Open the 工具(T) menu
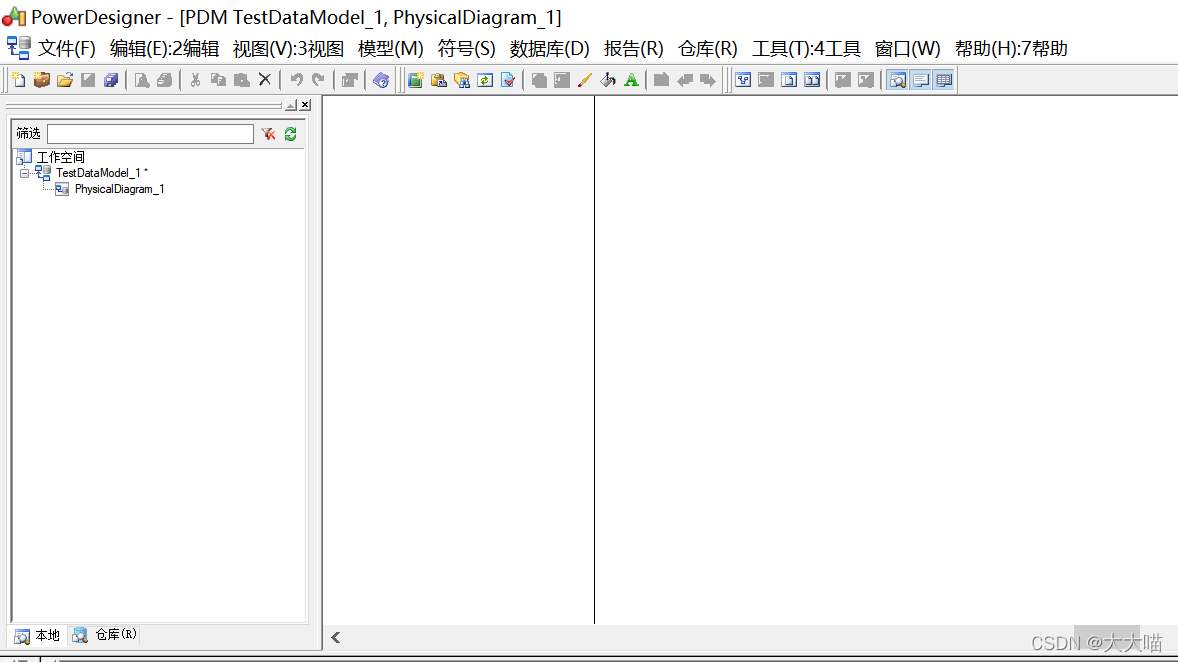The width and height of the screenshot is (1178, 662). click(x=806, y=49)
